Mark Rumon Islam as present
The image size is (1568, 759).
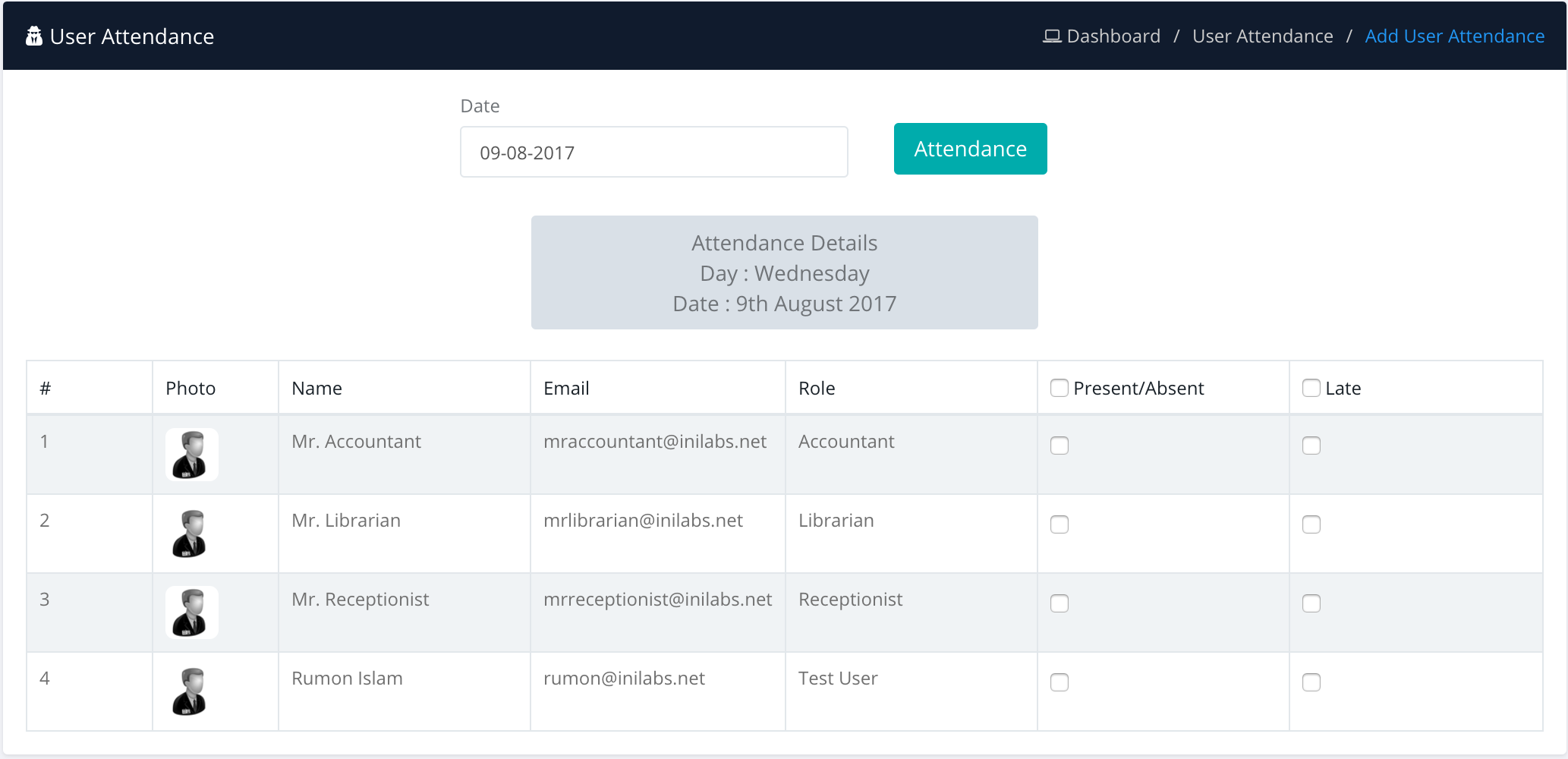click(1060, 682)
